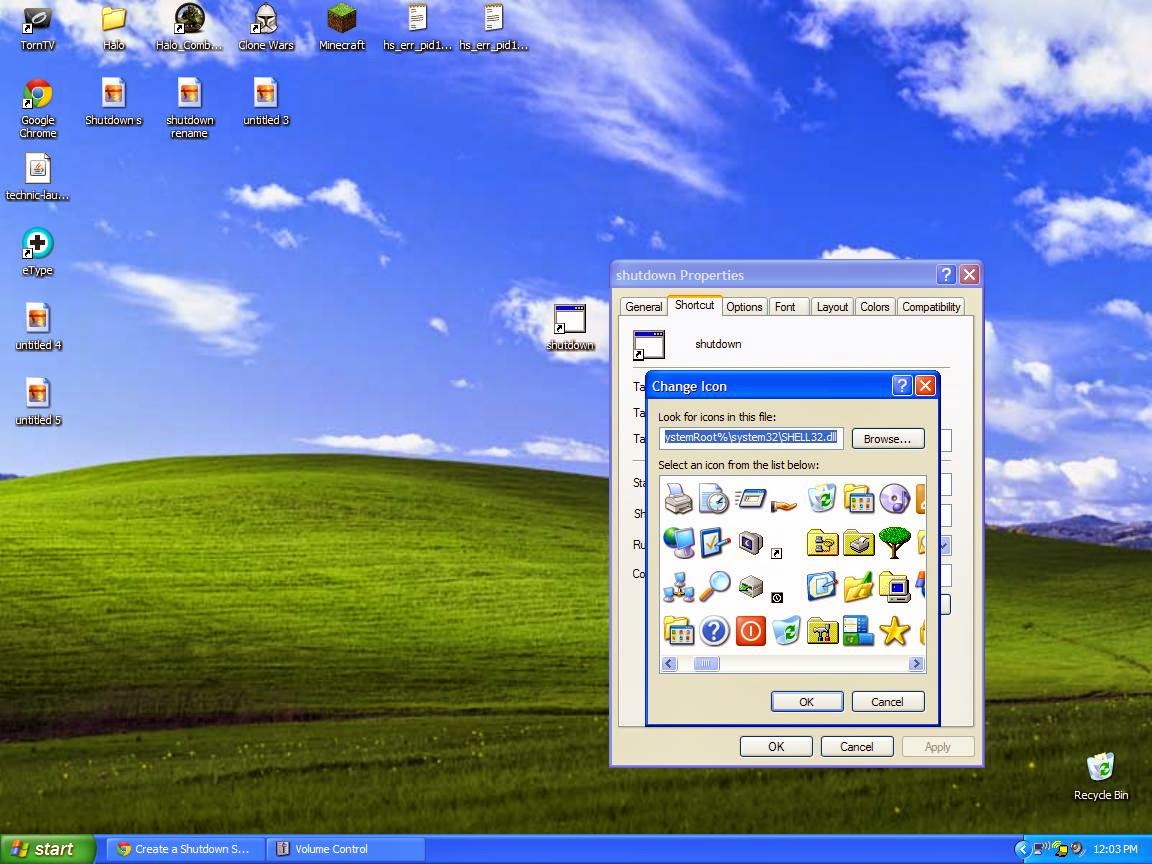1152x864 pixels.
Task: Select the networked computers icon
Action: (x=679, y=588)
